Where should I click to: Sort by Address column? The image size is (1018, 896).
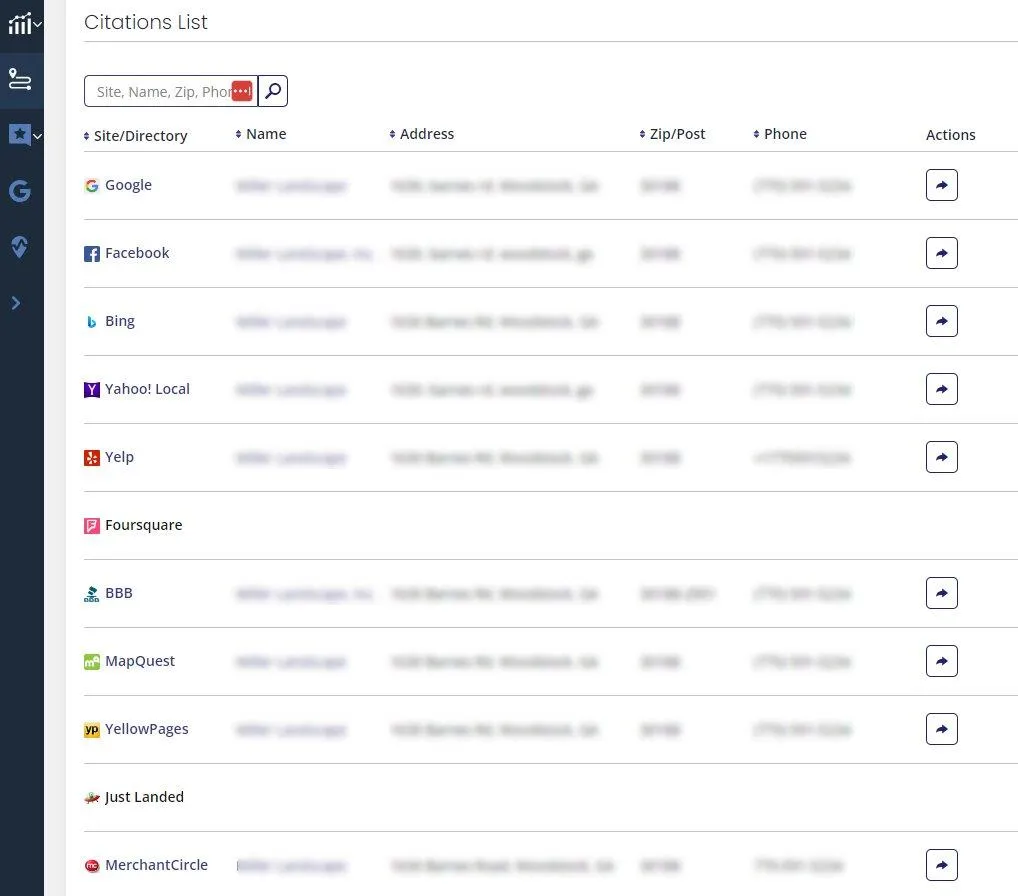pyautogui.click(x=422, y=134)
